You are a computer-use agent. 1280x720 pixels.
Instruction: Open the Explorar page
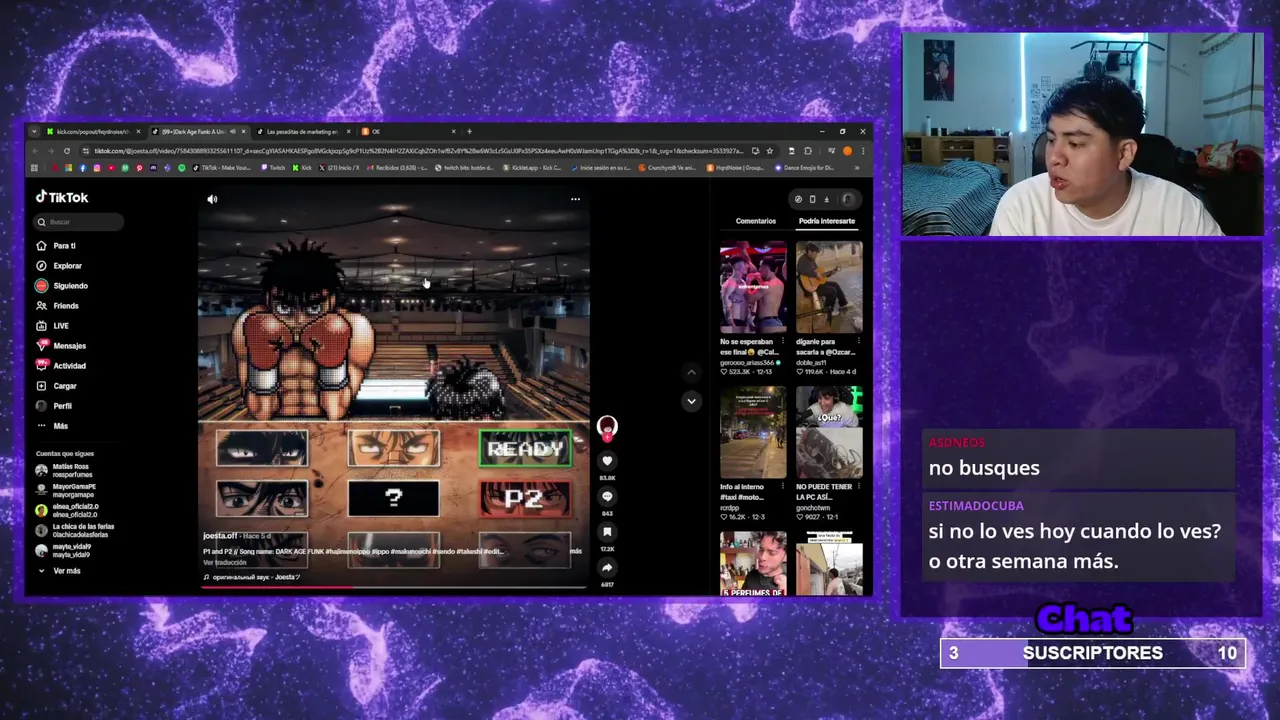point(60,265)
